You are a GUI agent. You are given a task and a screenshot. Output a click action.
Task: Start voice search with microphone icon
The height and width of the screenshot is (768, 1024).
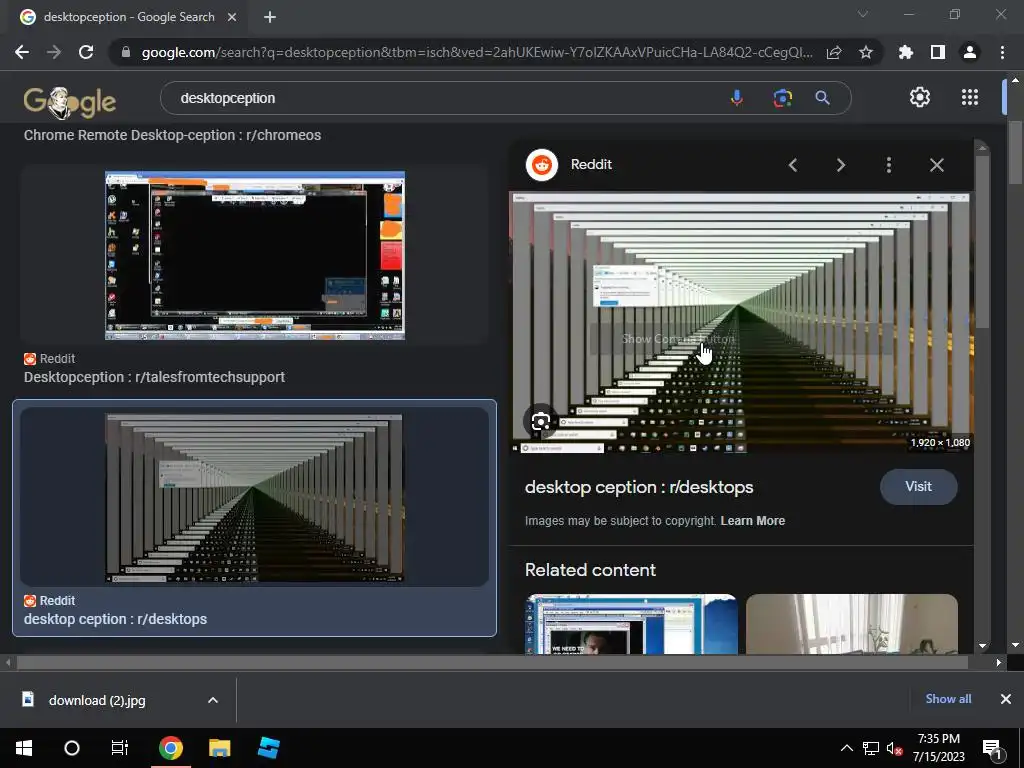[737, 98]
